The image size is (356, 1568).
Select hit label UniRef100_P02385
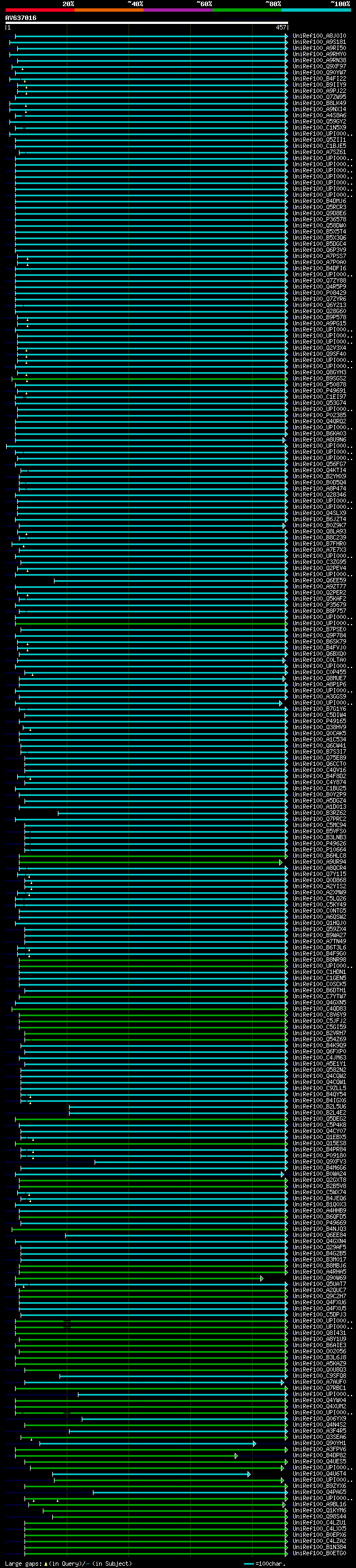(319, 415)
